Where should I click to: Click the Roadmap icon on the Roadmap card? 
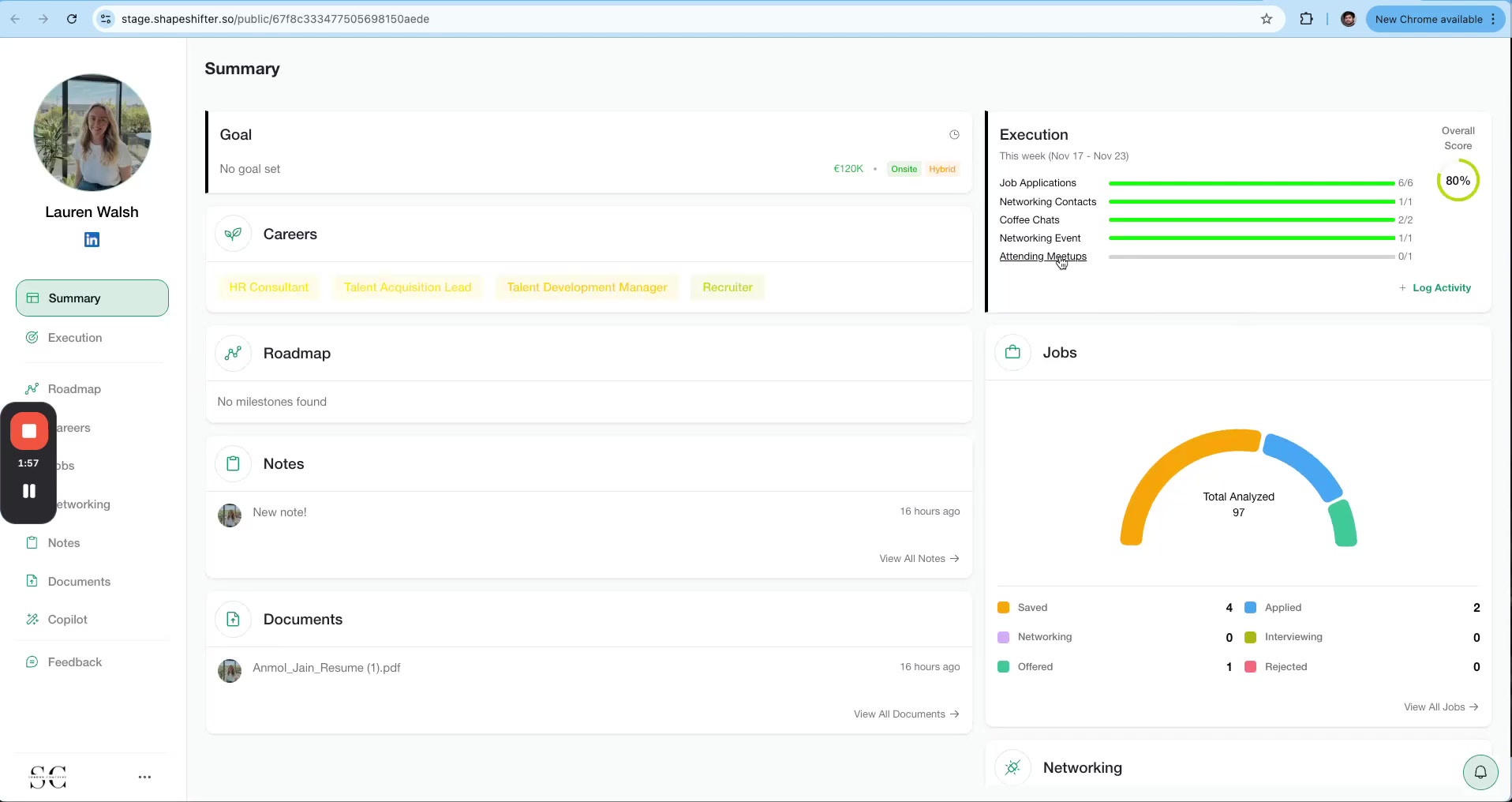232,353
